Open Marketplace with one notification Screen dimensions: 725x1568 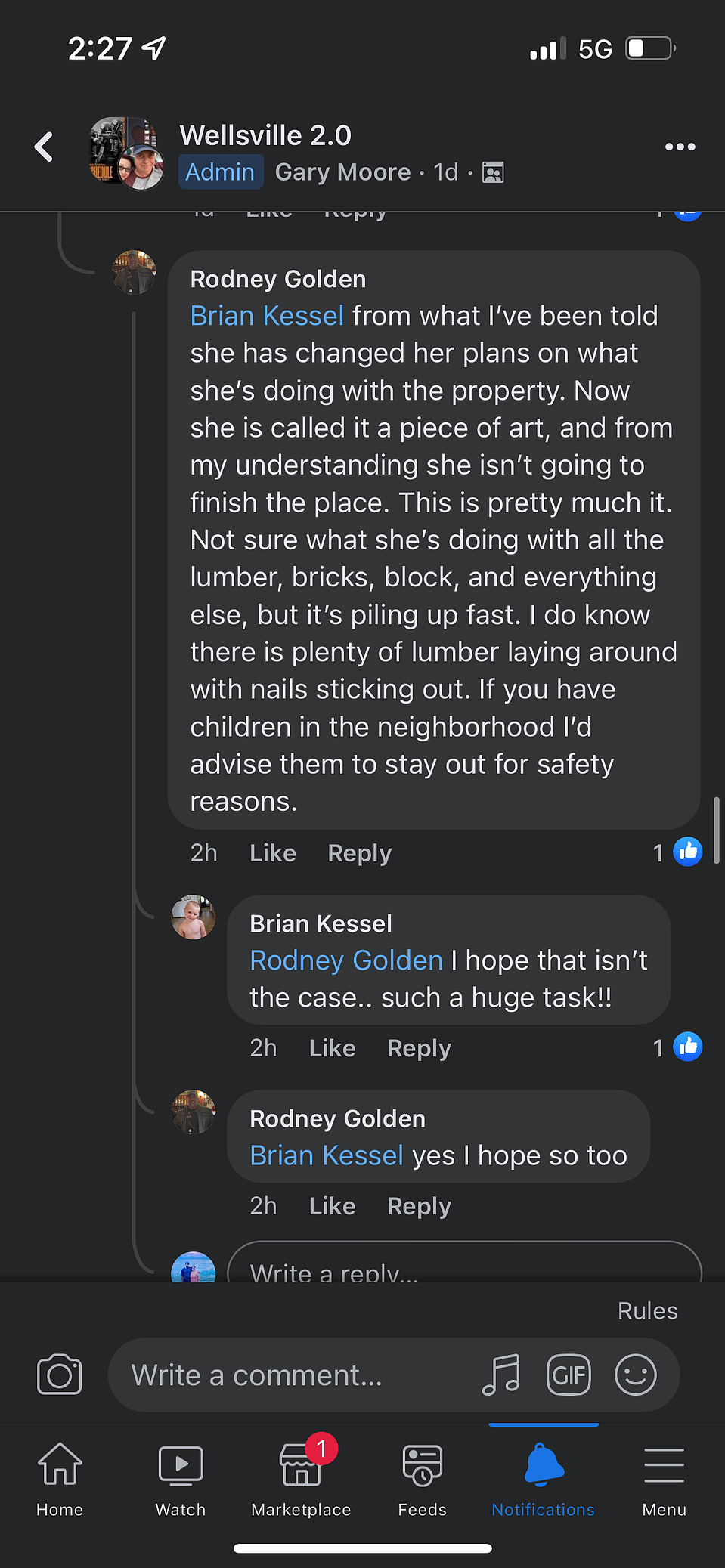301,1479
